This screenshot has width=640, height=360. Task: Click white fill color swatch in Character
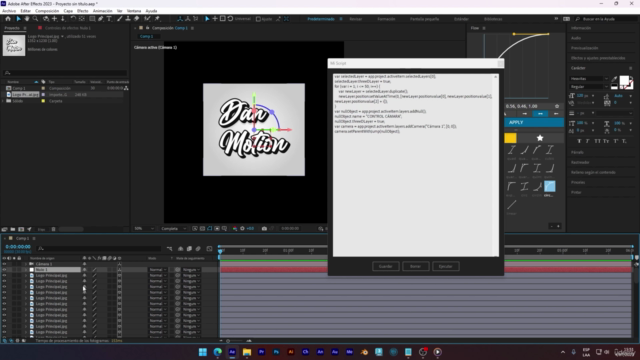click(x=624, y=80)
